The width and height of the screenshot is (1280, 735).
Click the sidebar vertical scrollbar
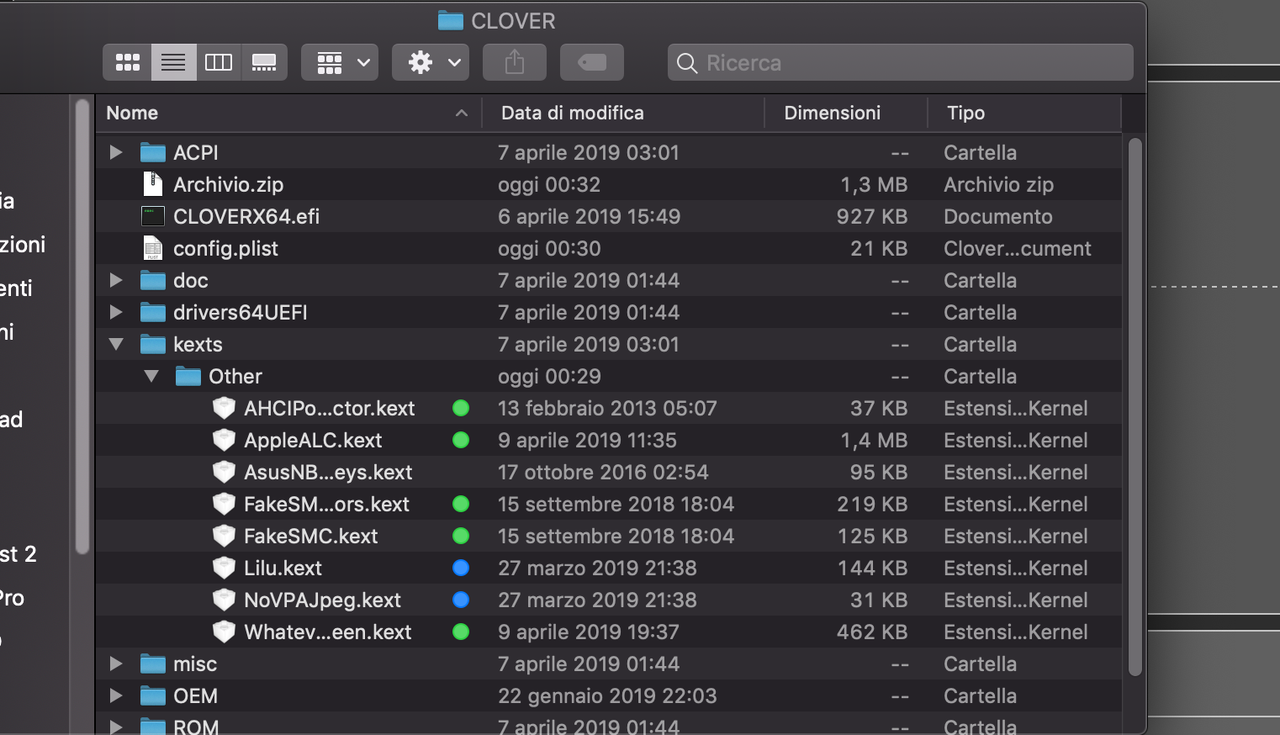coord(83,326)
